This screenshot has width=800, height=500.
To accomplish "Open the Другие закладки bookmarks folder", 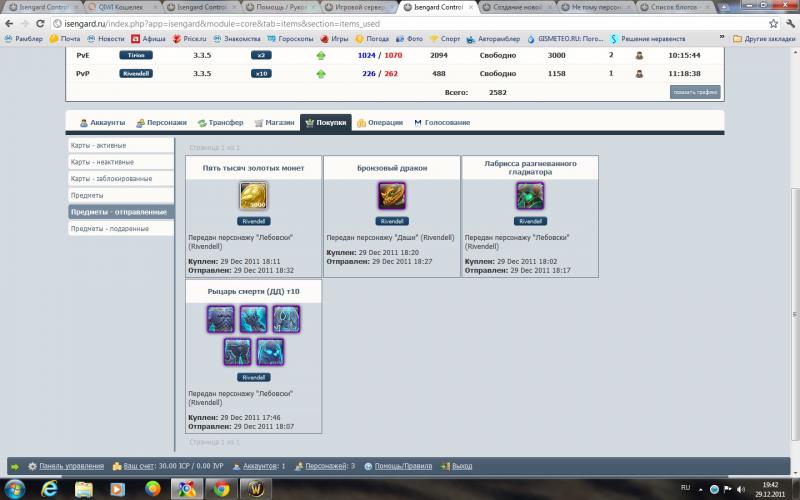I will [x=764, y=38].
